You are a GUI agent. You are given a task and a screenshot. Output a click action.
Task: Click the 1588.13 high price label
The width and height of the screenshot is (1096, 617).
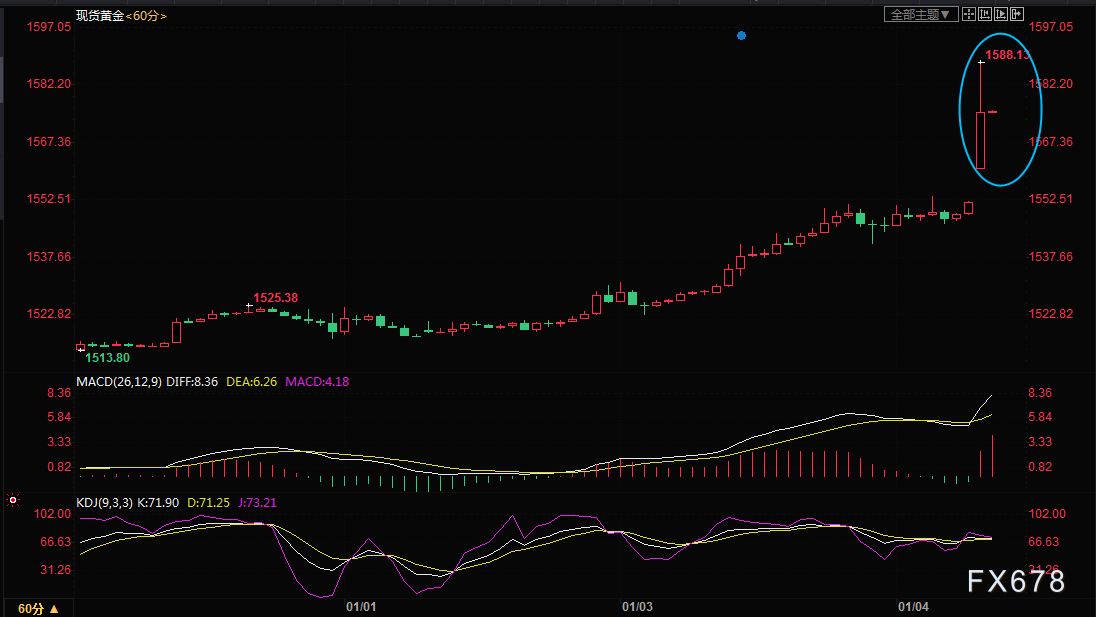pyautogui.click(x=1007, y=55)
